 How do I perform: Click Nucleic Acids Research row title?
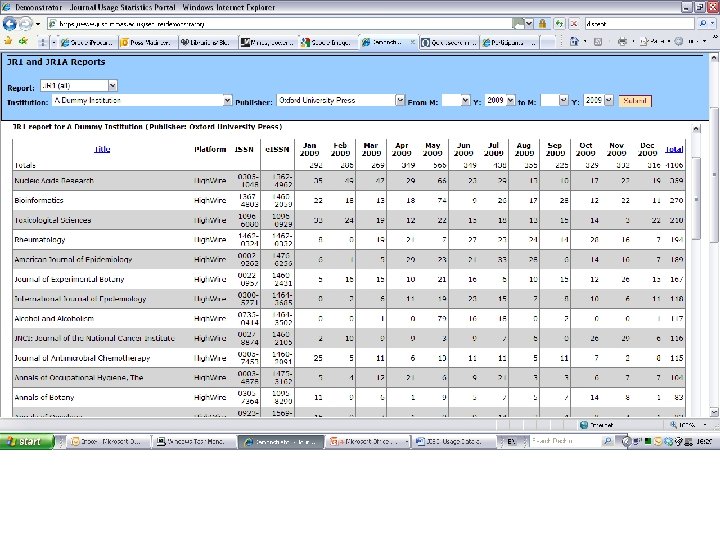[54, 180]
